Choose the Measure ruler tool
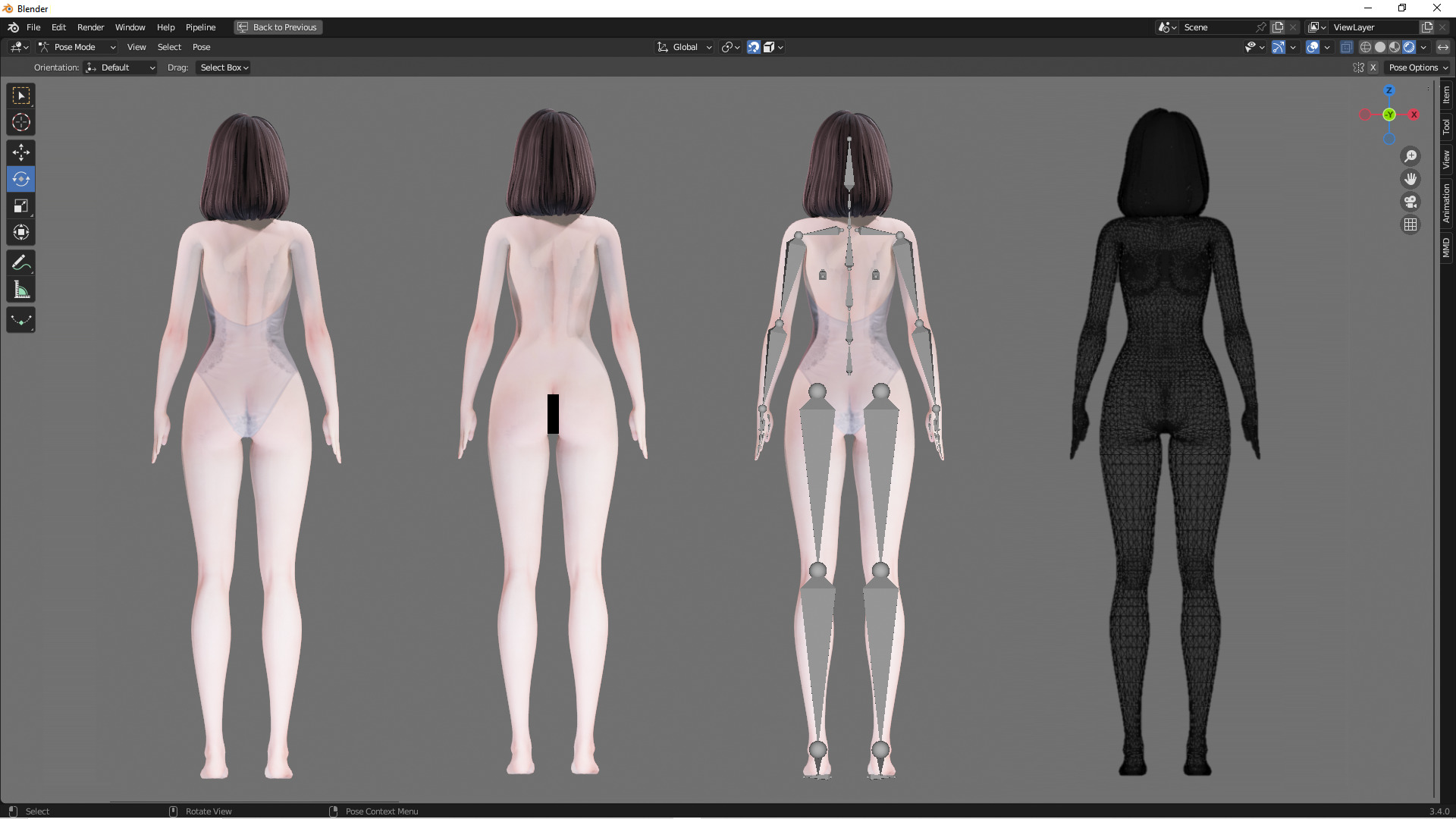Screen dimensions: 1456x819 pyautogui.click(x=21, y=290)
